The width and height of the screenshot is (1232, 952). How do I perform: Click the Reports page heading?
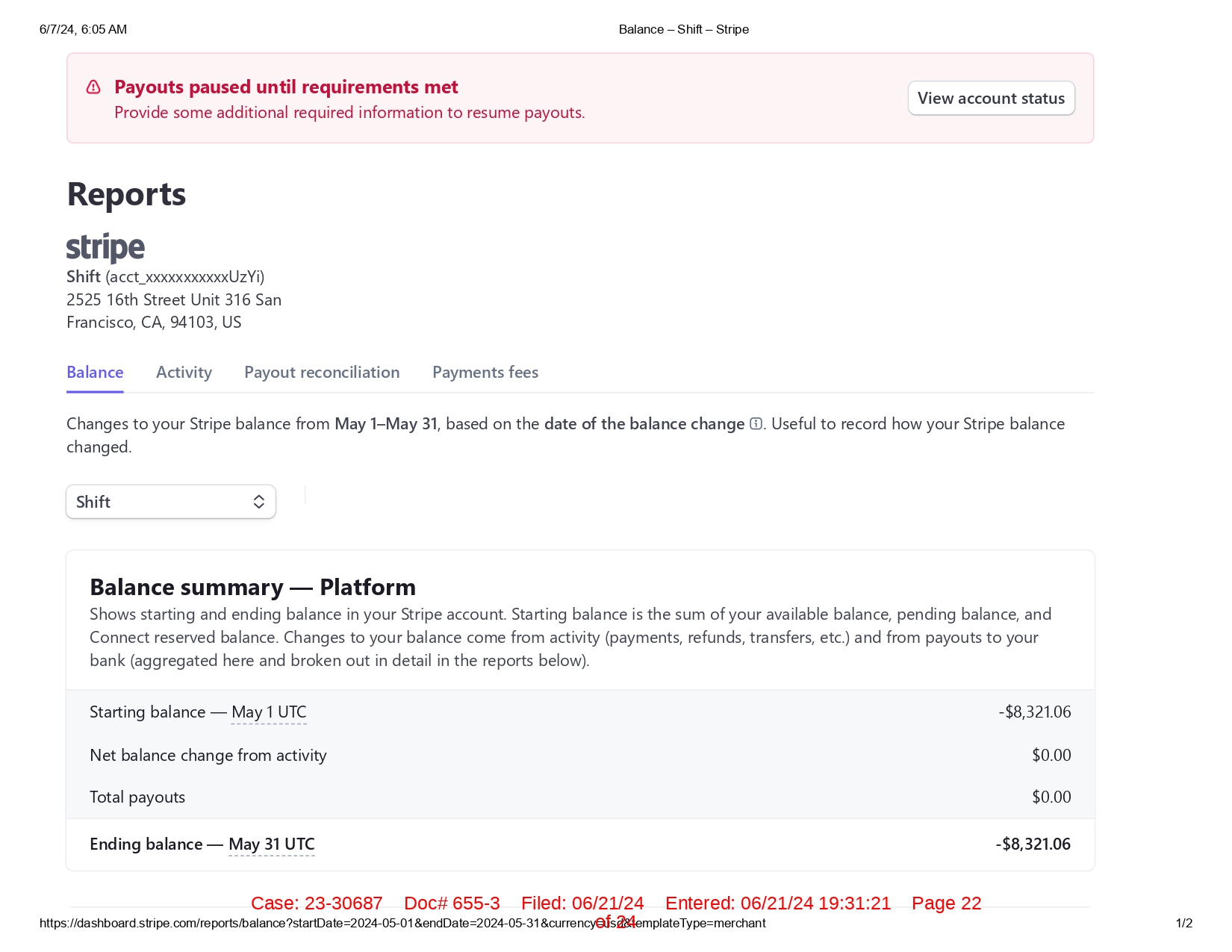pyautogui.click(x=126, y=195)
